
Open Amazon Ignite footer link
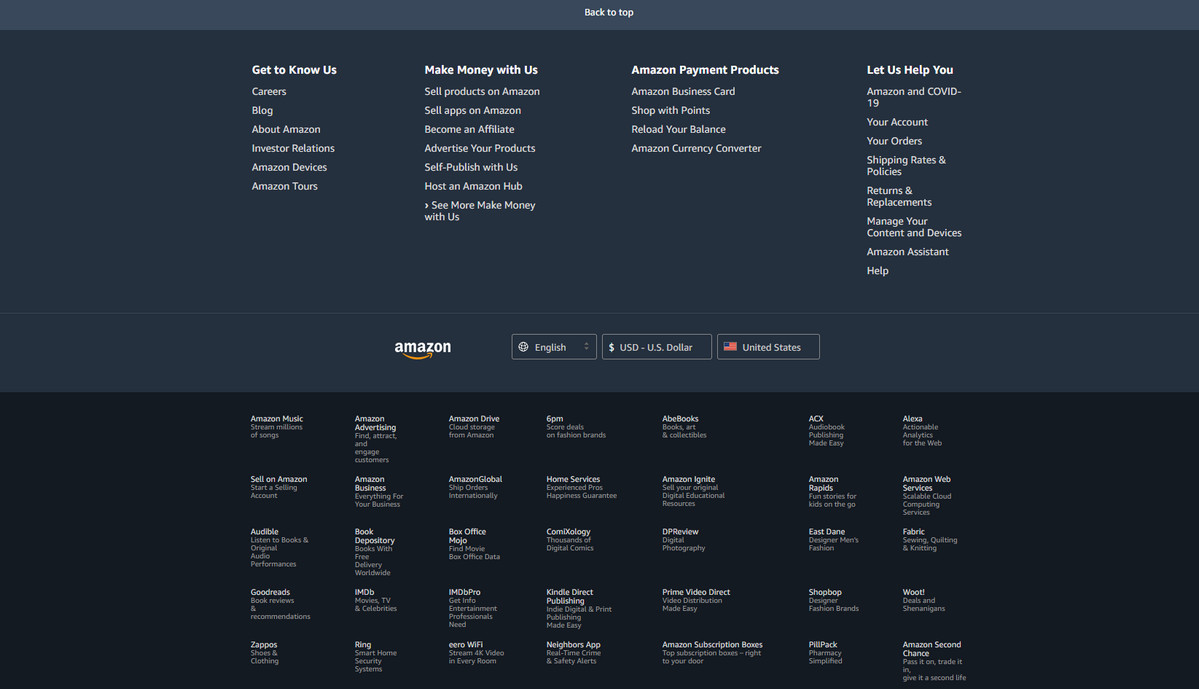point(693,491)
